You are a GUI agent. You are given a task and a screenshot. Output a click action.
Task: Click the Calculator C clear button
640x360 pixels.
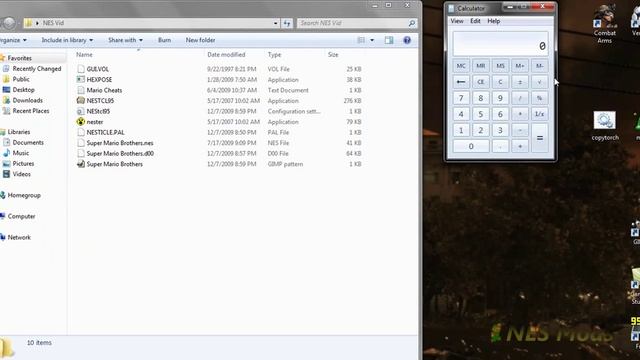click(x=500, y=82)
